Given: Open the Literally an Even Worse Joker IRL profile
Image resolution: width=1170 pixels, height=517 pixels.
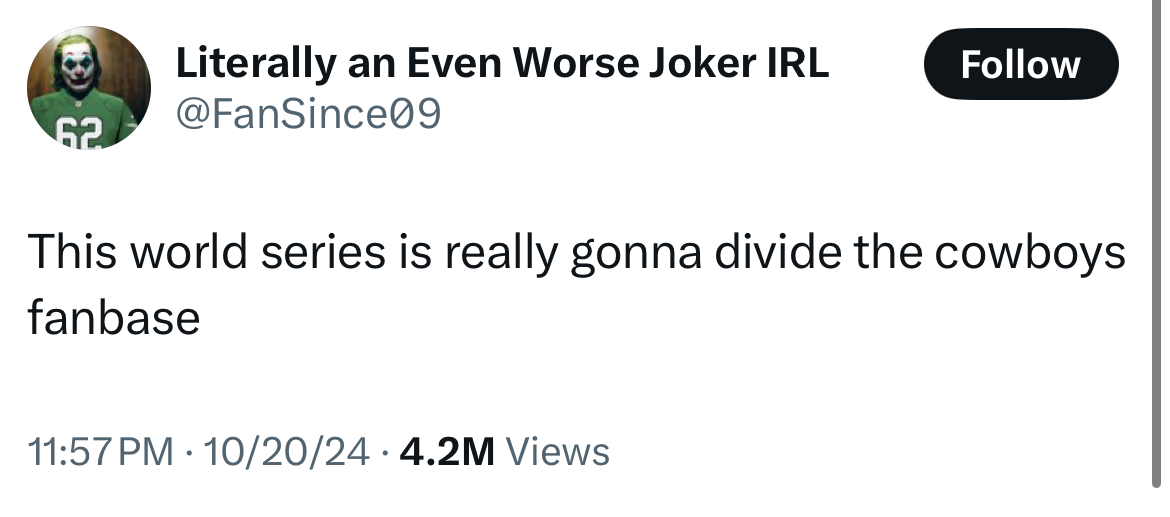Looking at the screenshot, I should tap(502, 64).
